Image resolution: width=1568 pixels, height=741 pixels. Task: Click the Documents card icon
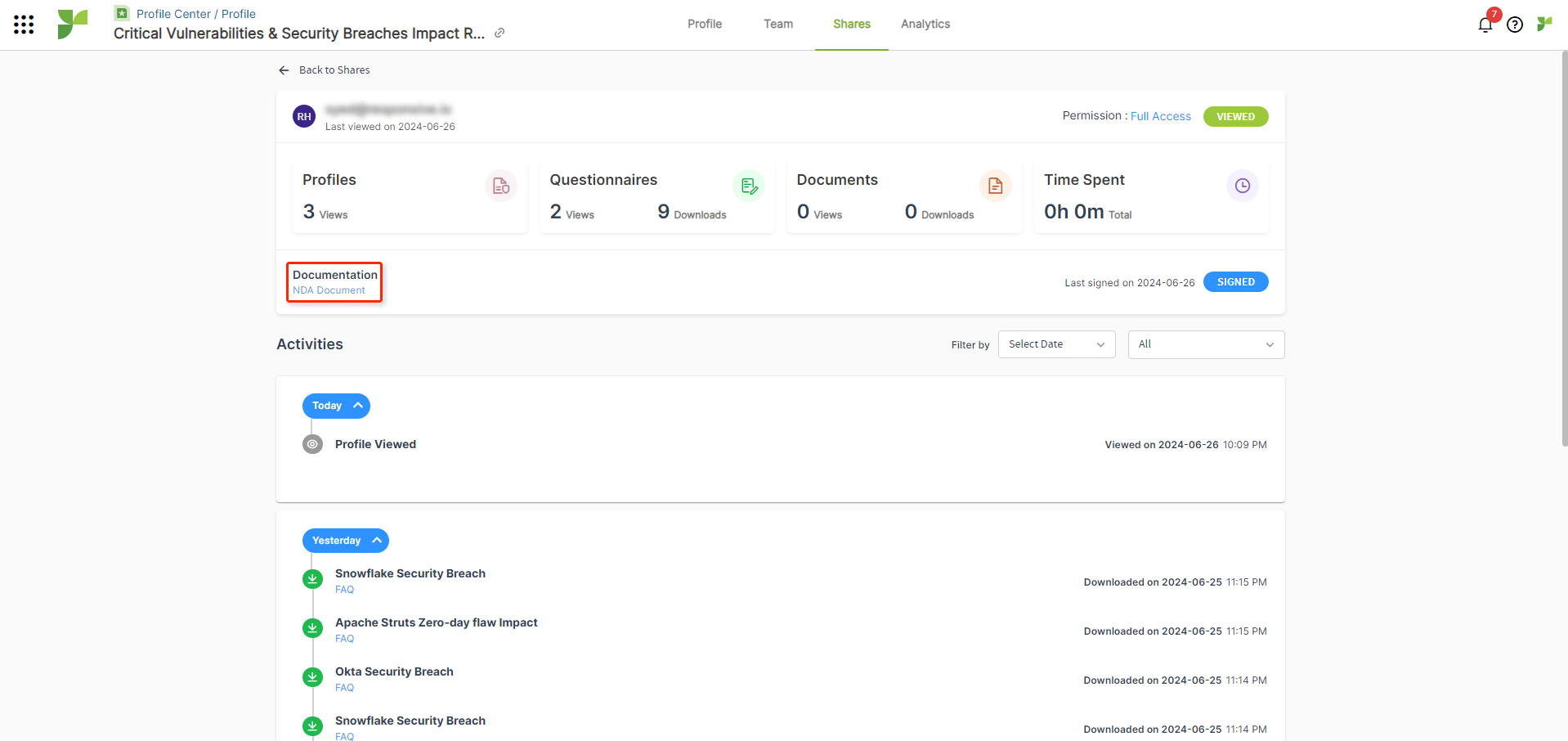995,186
